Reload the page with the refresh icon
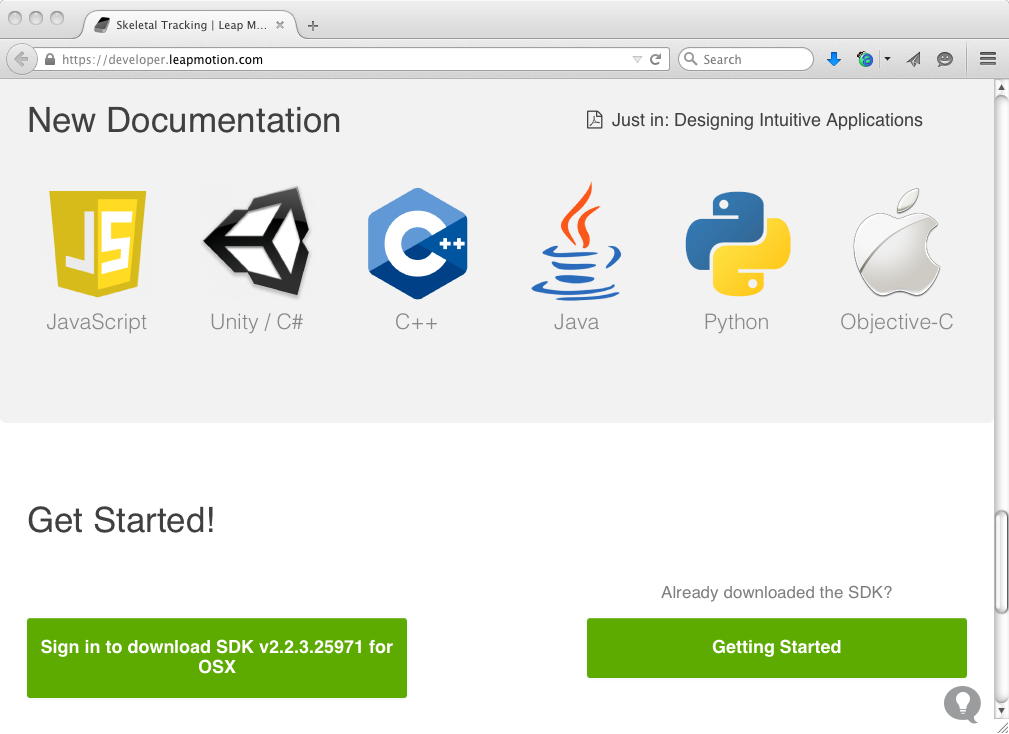 (656, 59)
